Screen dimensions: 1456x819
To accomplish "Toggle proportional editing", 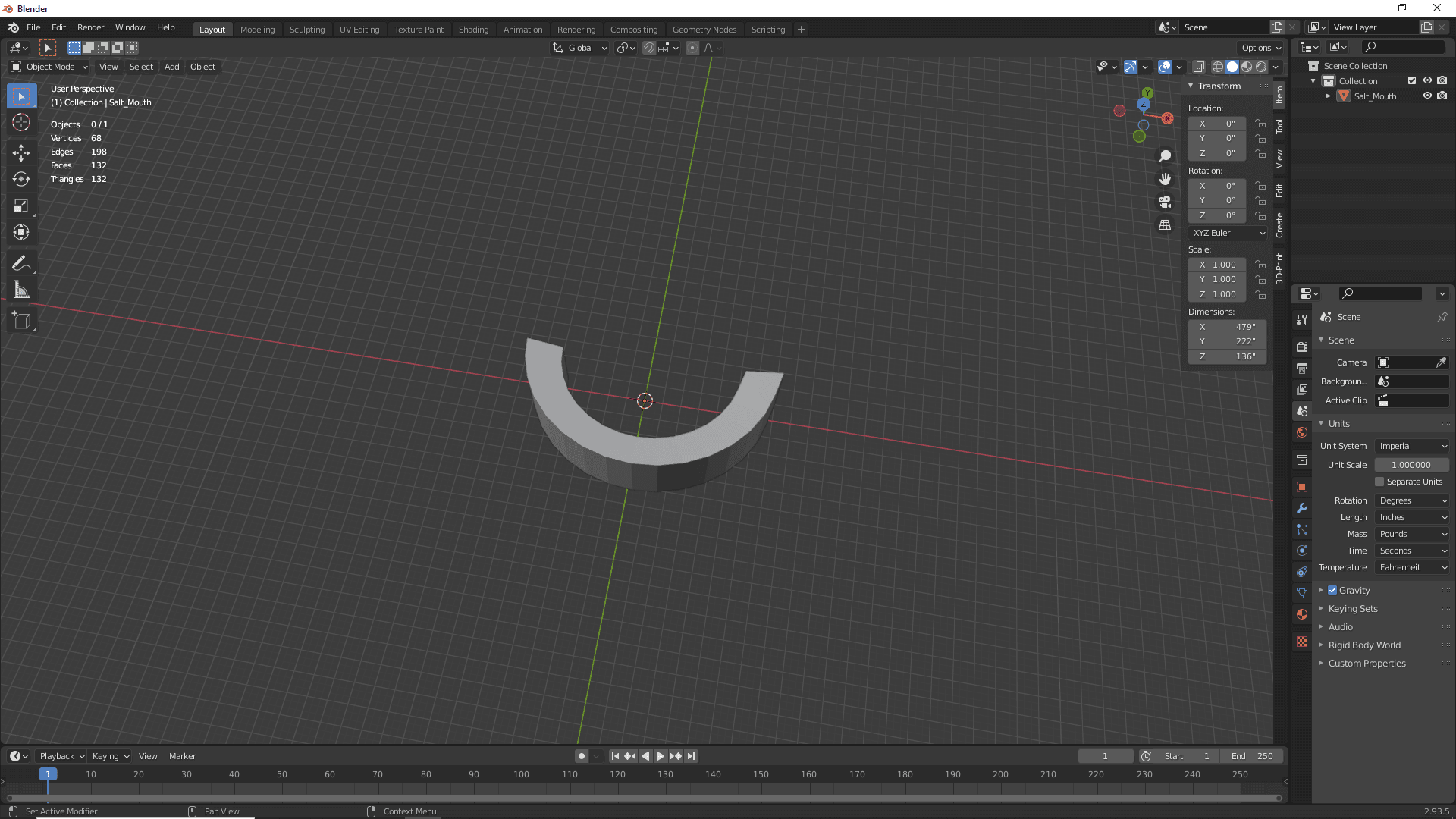I will point(692,48).
